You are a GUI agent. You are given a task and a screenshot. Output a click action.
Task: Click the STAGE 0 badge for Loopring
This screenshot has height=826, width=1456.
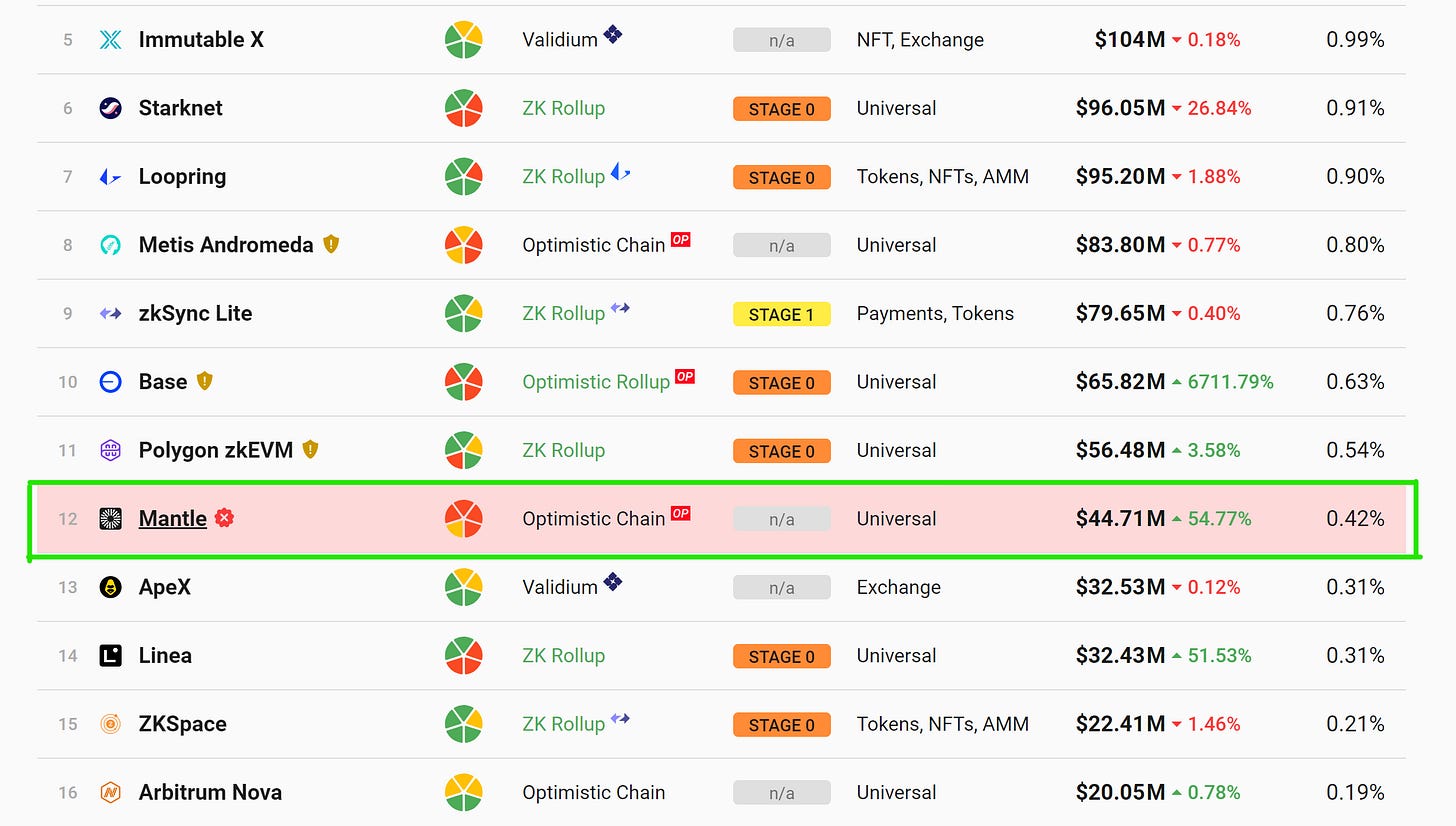(782, 178)
